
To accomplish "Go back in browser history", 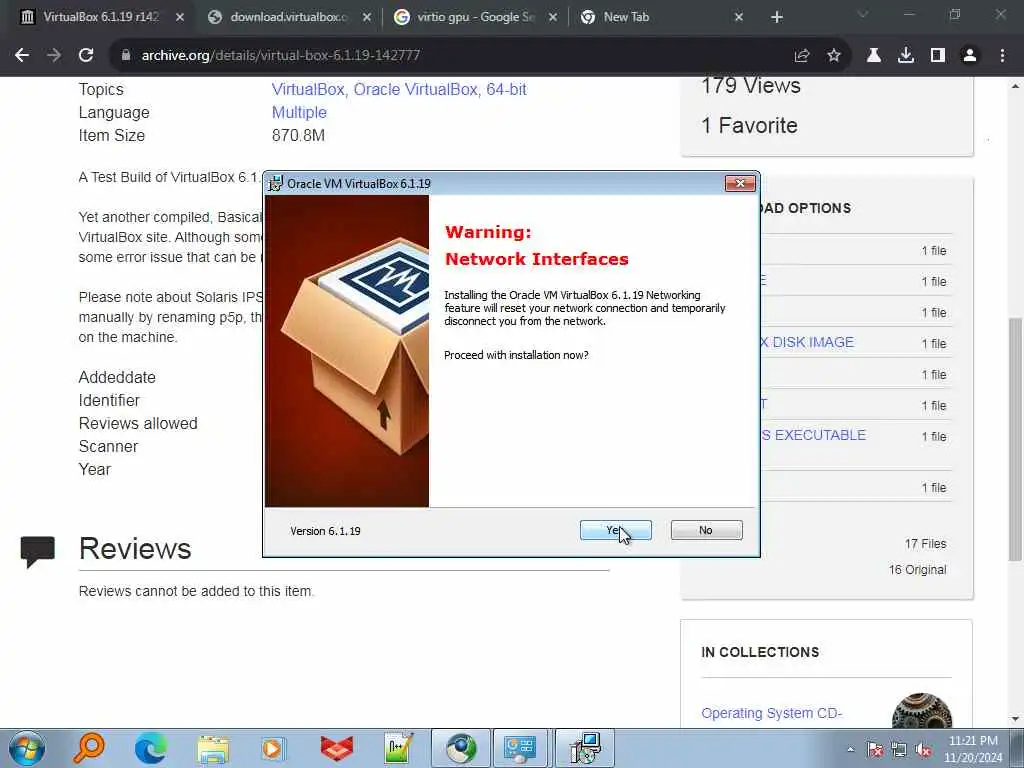I will 22,56.
